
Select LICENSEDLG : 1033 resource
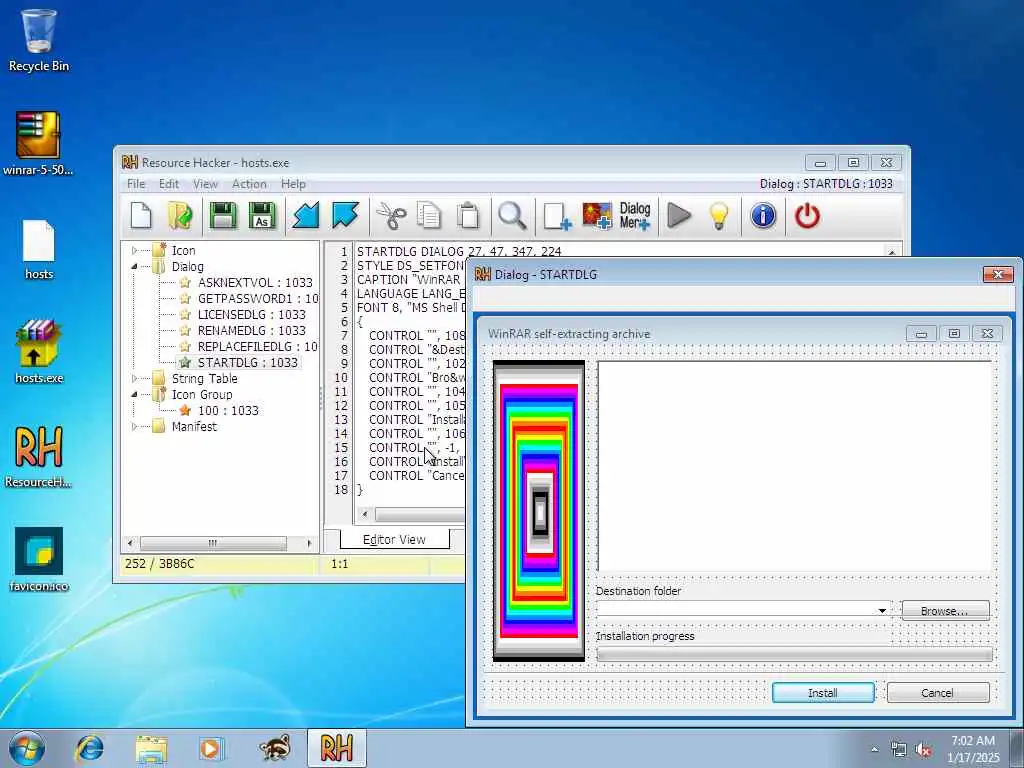[x=251, y=314]
